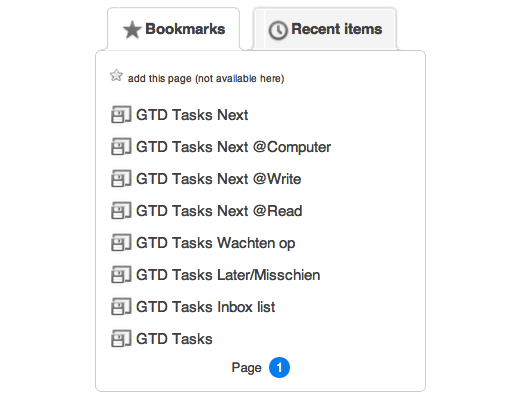Image resolution: width=518 pixels, height=399 pixels.
Task: Switch to the Recent items tab
Action: 325,29
